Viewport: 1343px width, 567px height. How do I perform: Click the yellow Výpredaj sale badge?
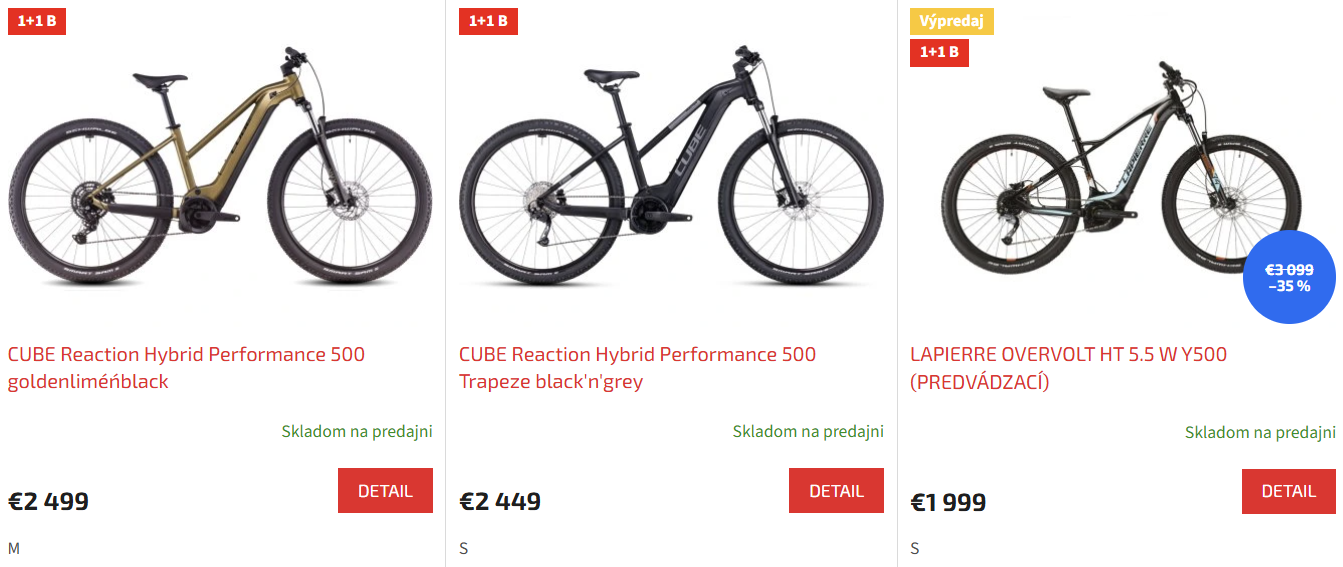click(x=951, y=21)
